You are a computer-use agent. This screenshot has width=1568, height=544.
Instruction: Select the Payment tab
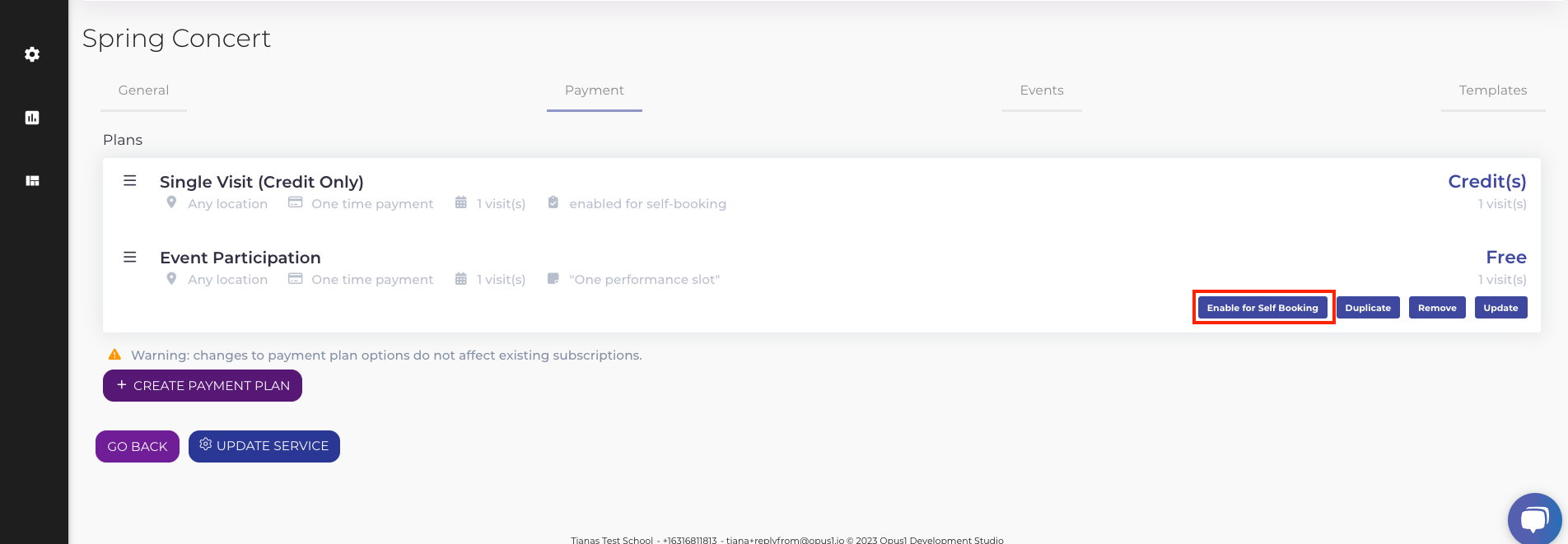pos(594,91)
